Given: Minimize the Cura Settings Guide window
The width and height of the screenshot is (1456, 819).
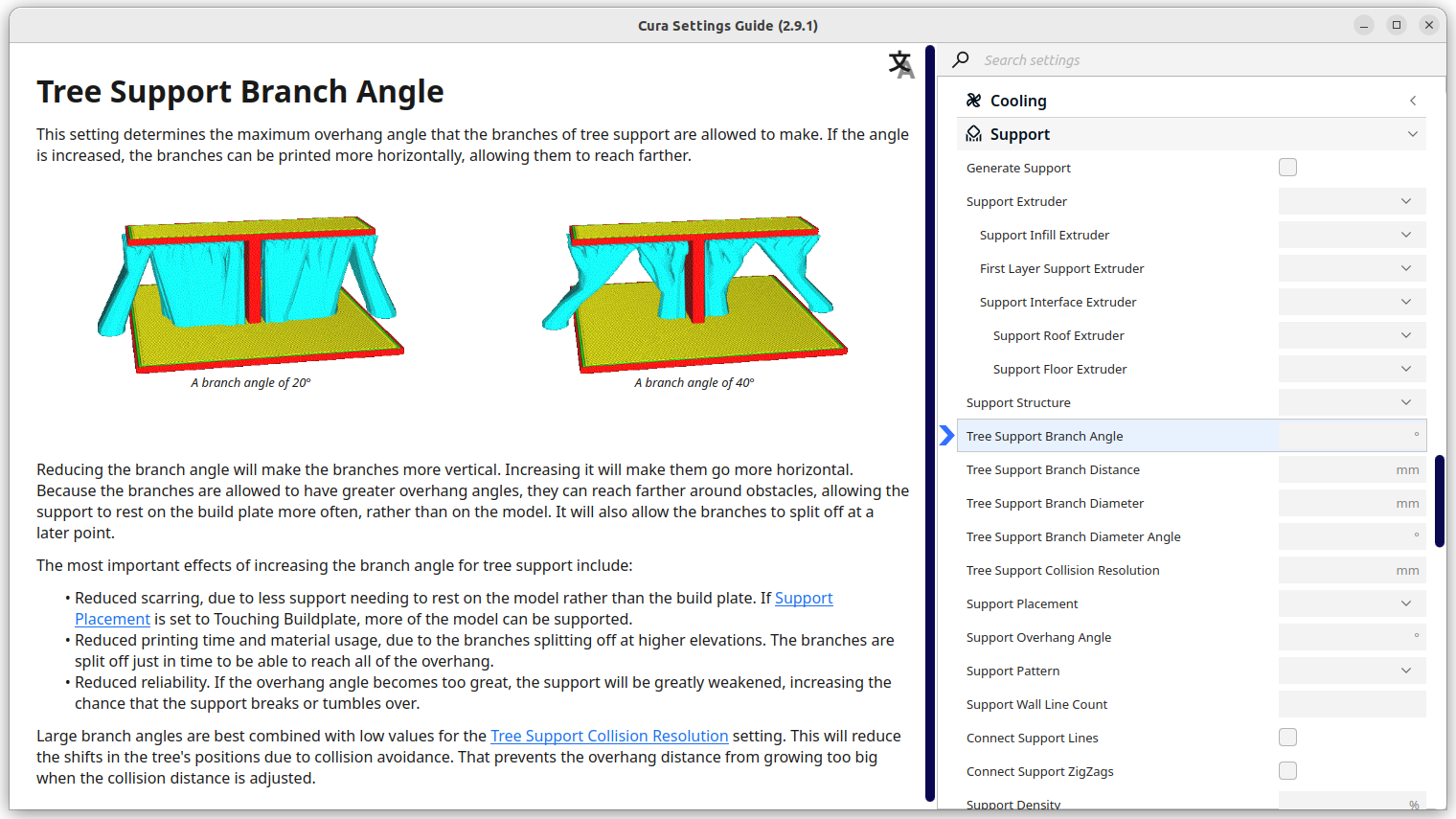Looking at the screenshot, I should pyautogui.click(x=1364, y=25).
